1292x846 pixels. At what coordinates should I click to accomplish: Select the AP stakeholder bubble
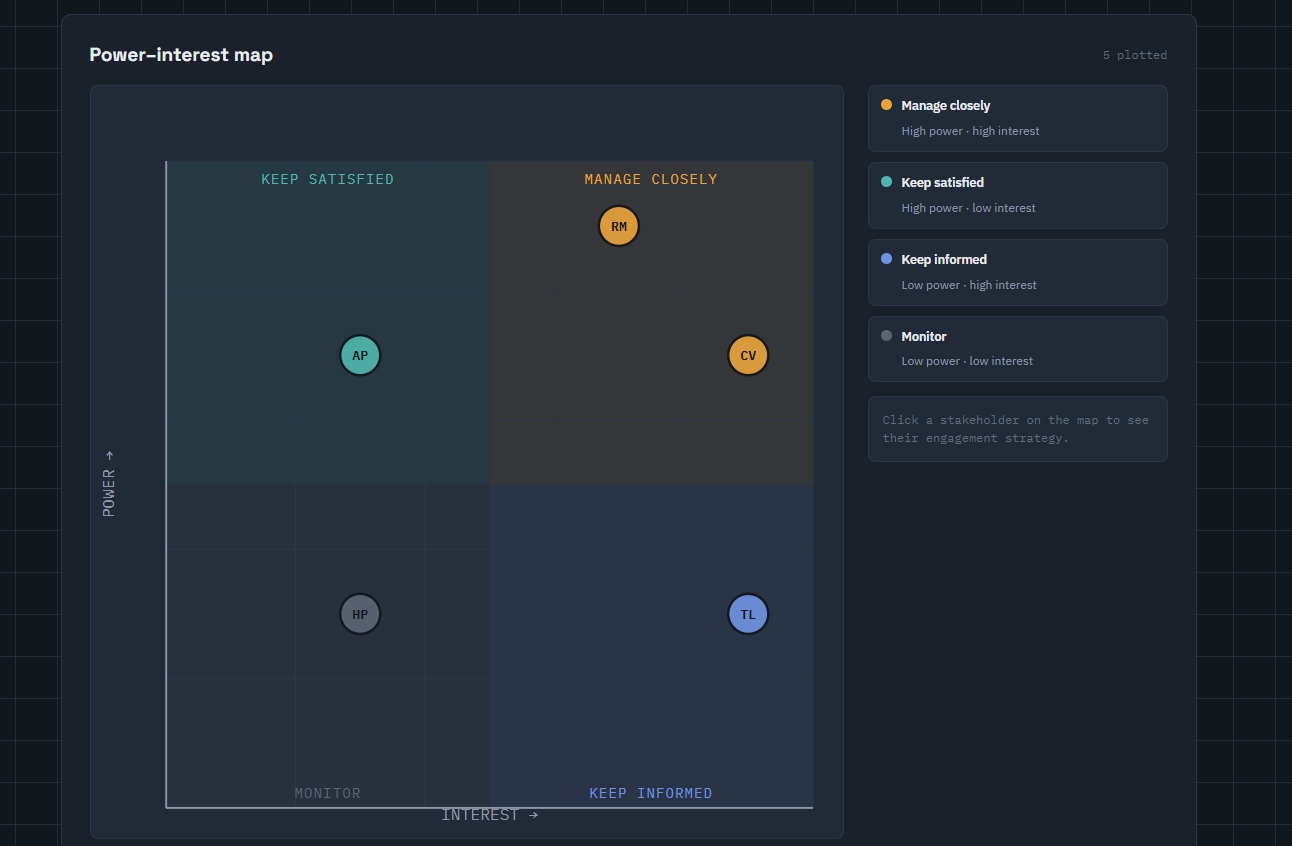click(360, 355)
